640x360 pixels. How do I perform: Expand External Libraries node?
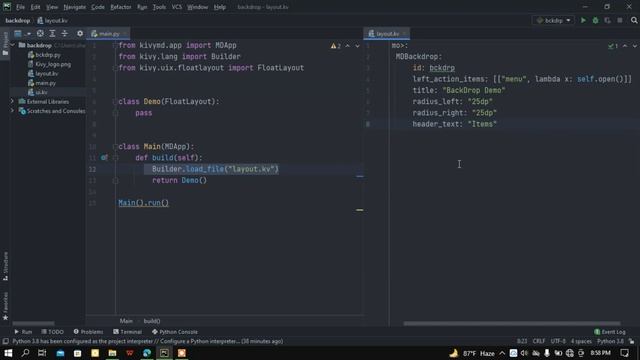(12, 101)
